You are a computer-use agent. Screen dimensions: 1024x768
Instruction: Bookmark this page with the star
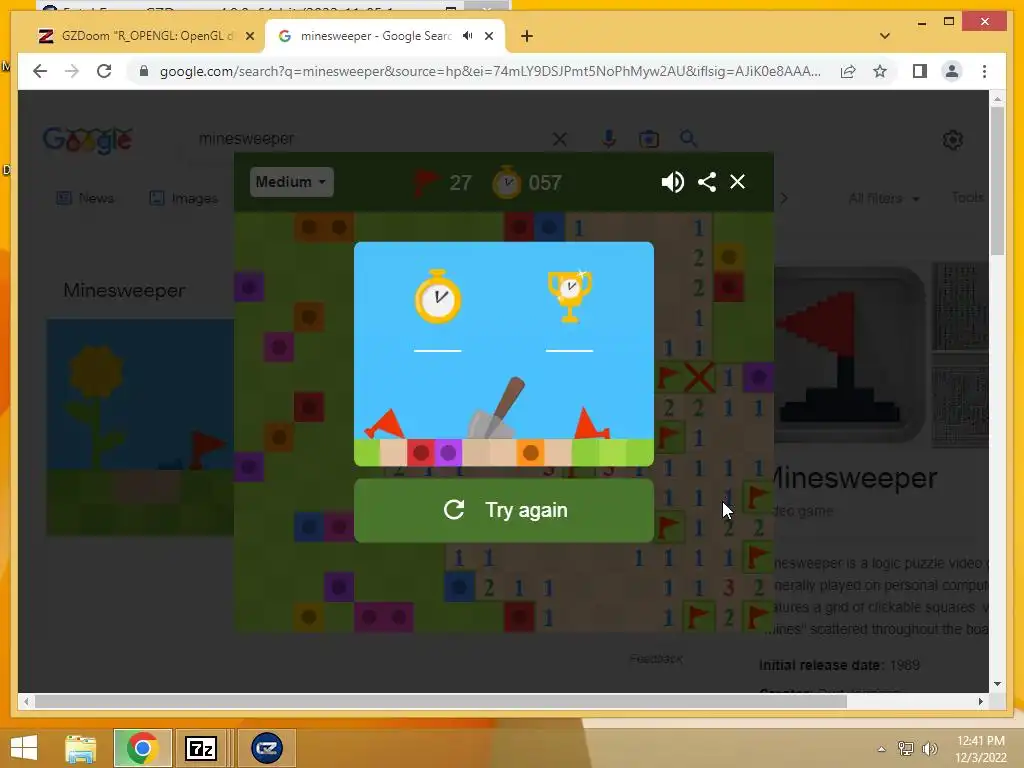click(880, 71)
